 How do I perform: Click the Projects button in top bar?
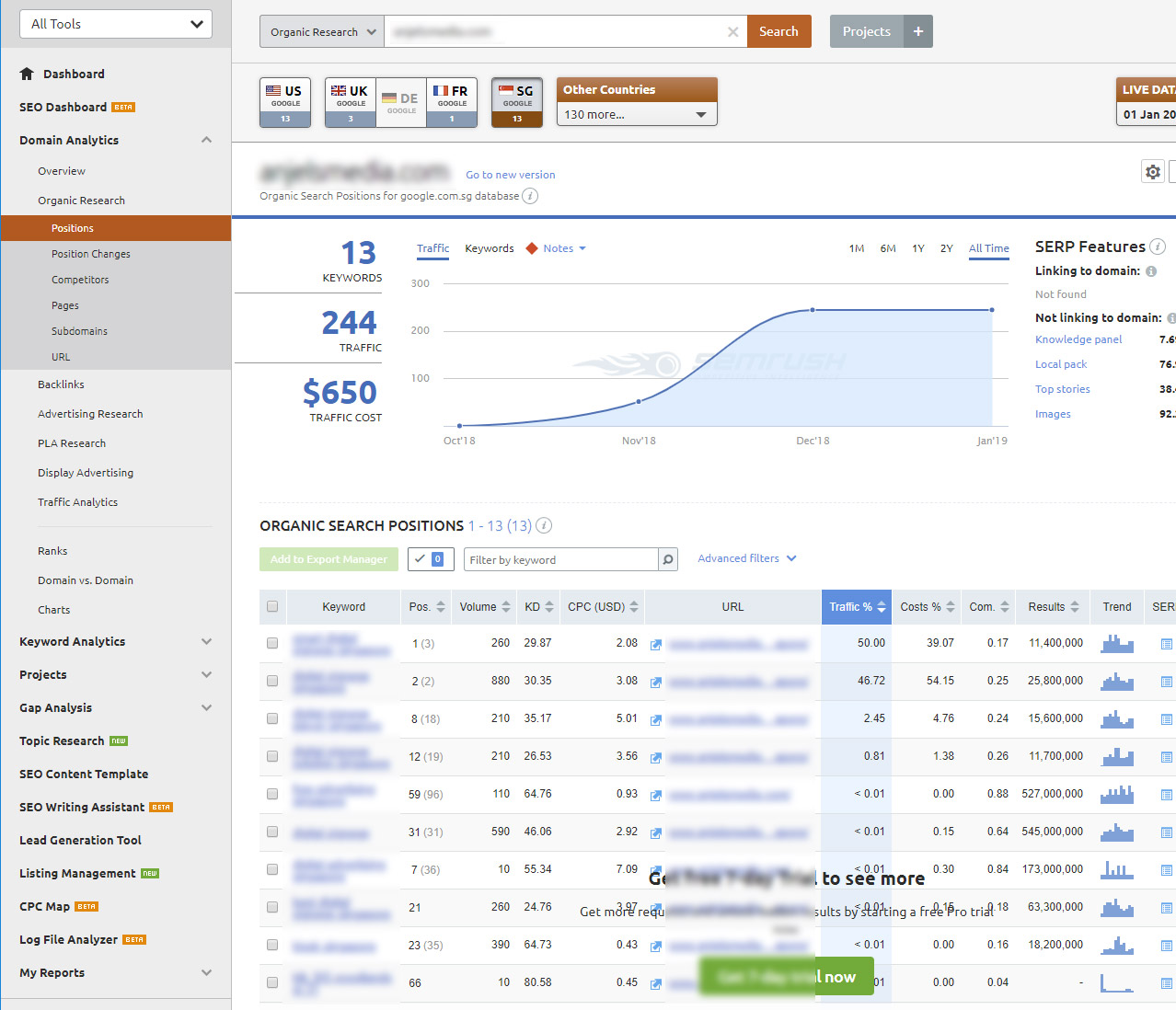[x=867, y=31]
